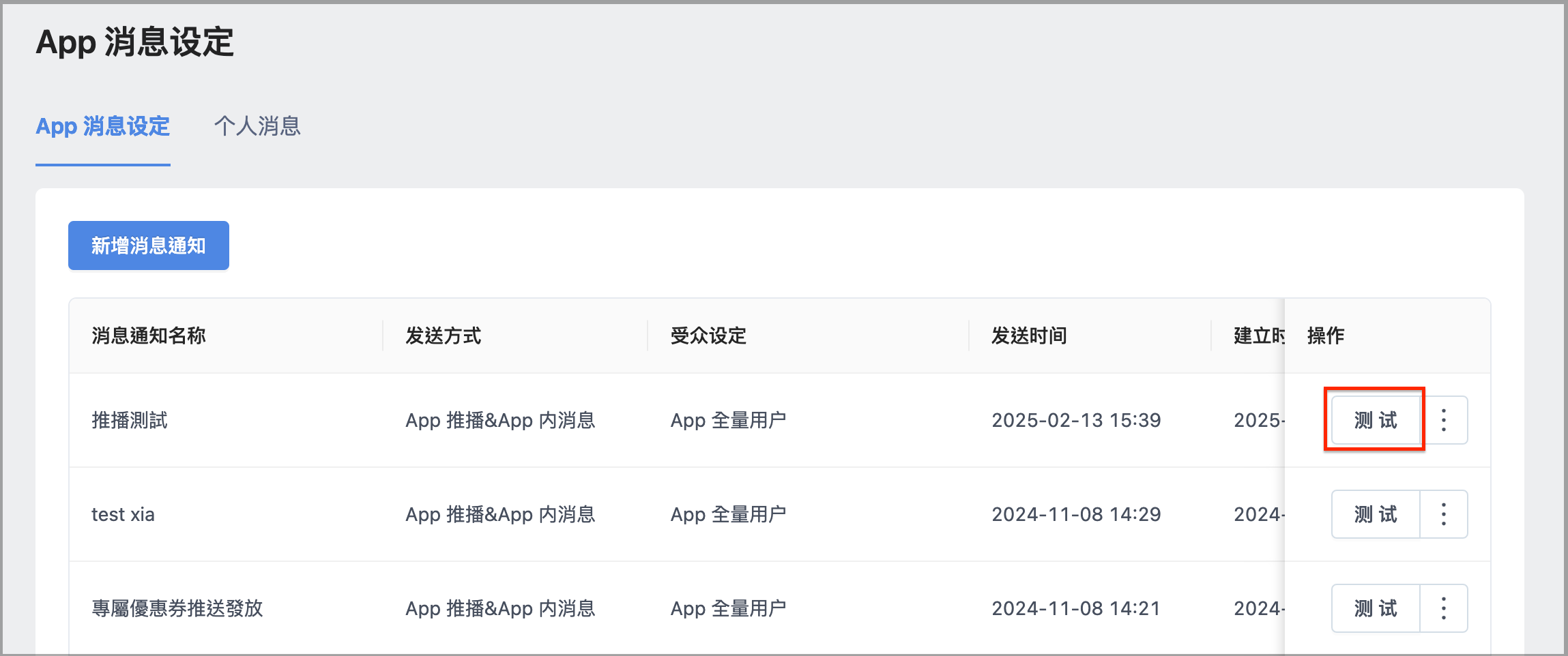Click the 2025-02-13 15:39 send time cell

[x=1076, y=420]
